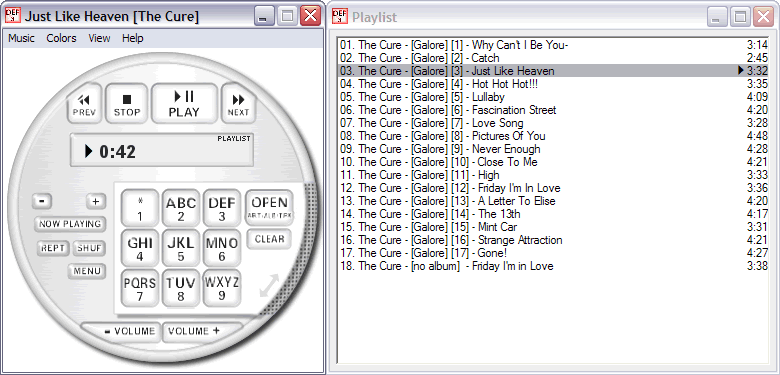
Task: Open the Colors menu
Action: tap(61, 38)
